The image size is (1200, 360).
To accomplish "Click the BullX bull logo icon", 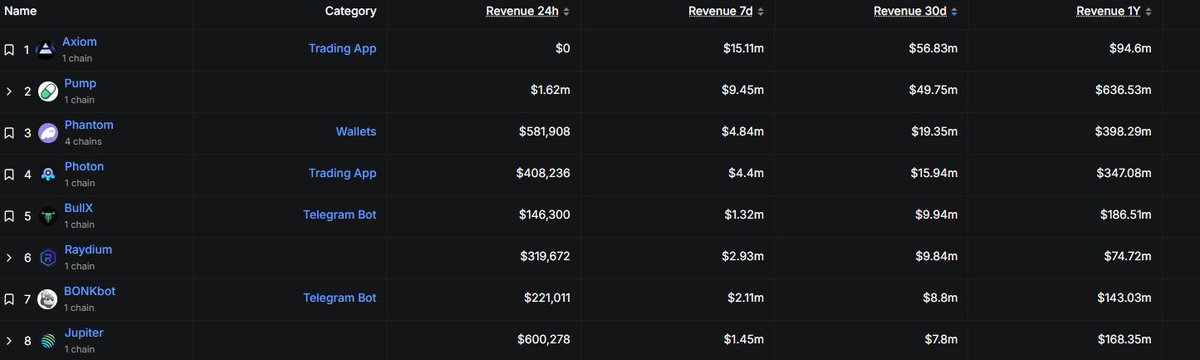I will click(x=47, y=216).
